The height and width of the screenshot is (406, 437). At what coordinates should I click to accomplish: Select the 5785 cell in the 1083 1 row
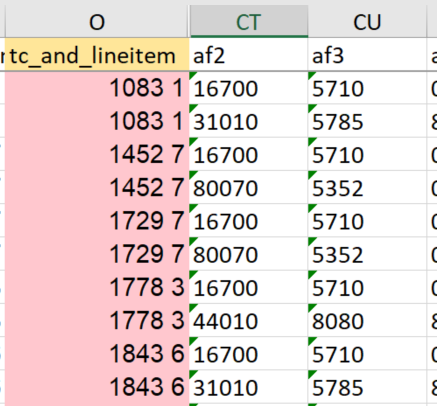[x=367, y=121]
